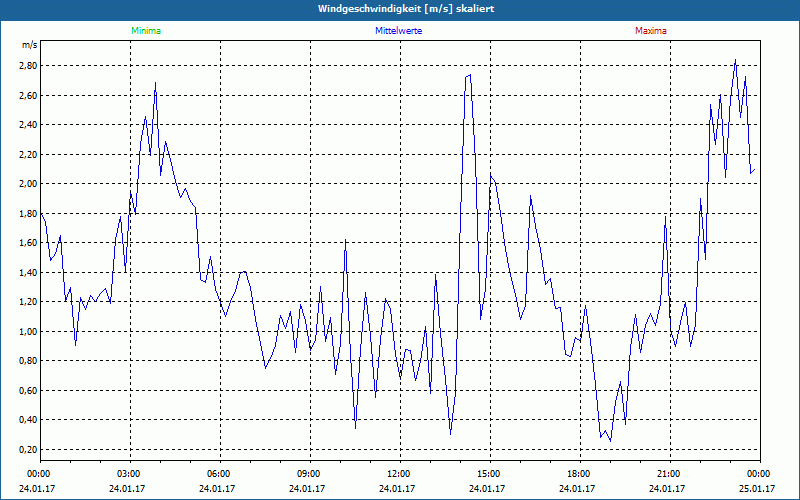Click the 2,40 y-axis value
The height and width of the screenshot is (500, 800).
coord(29,125)
